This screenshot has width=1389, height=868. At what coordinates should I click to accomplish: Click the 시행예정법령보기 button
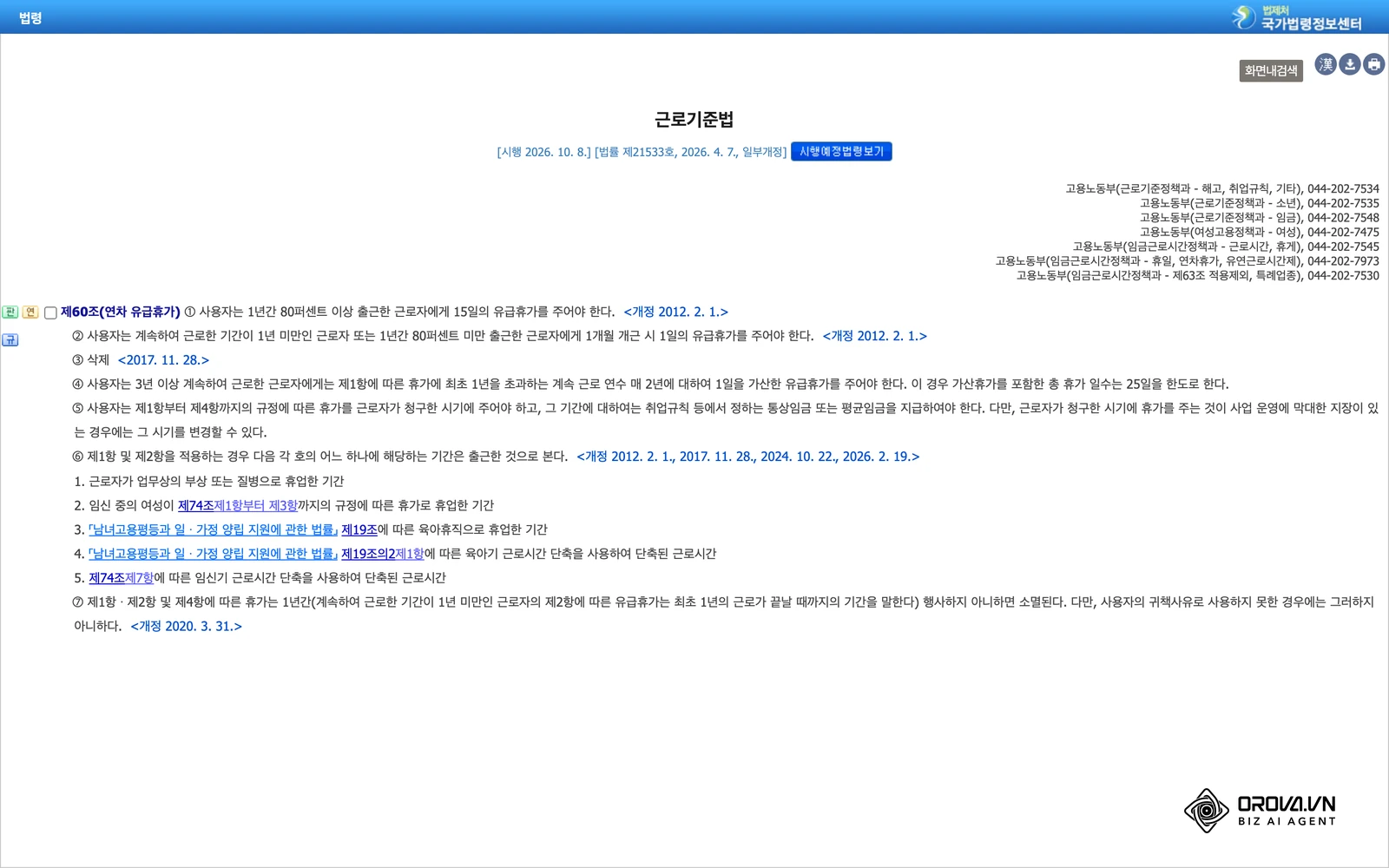click(841, 151)
